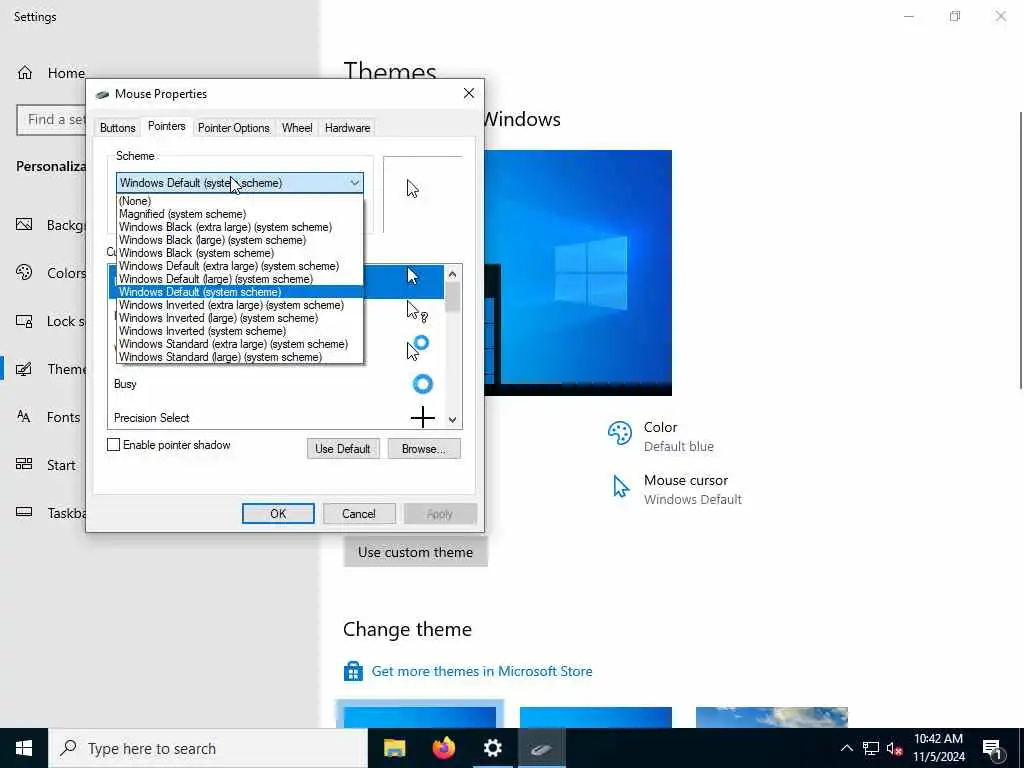Viewport: 1024px width, 768px height.
Task: Switch to the Wheel tab
Action: click(x=297, y=128)
